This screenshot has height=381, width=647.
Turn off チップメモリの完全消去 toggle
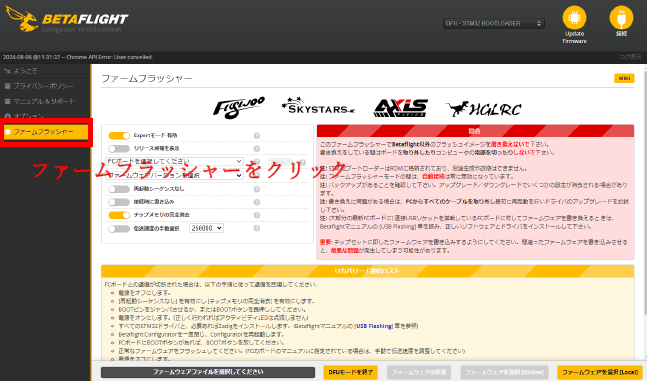[x=119, y=215]
